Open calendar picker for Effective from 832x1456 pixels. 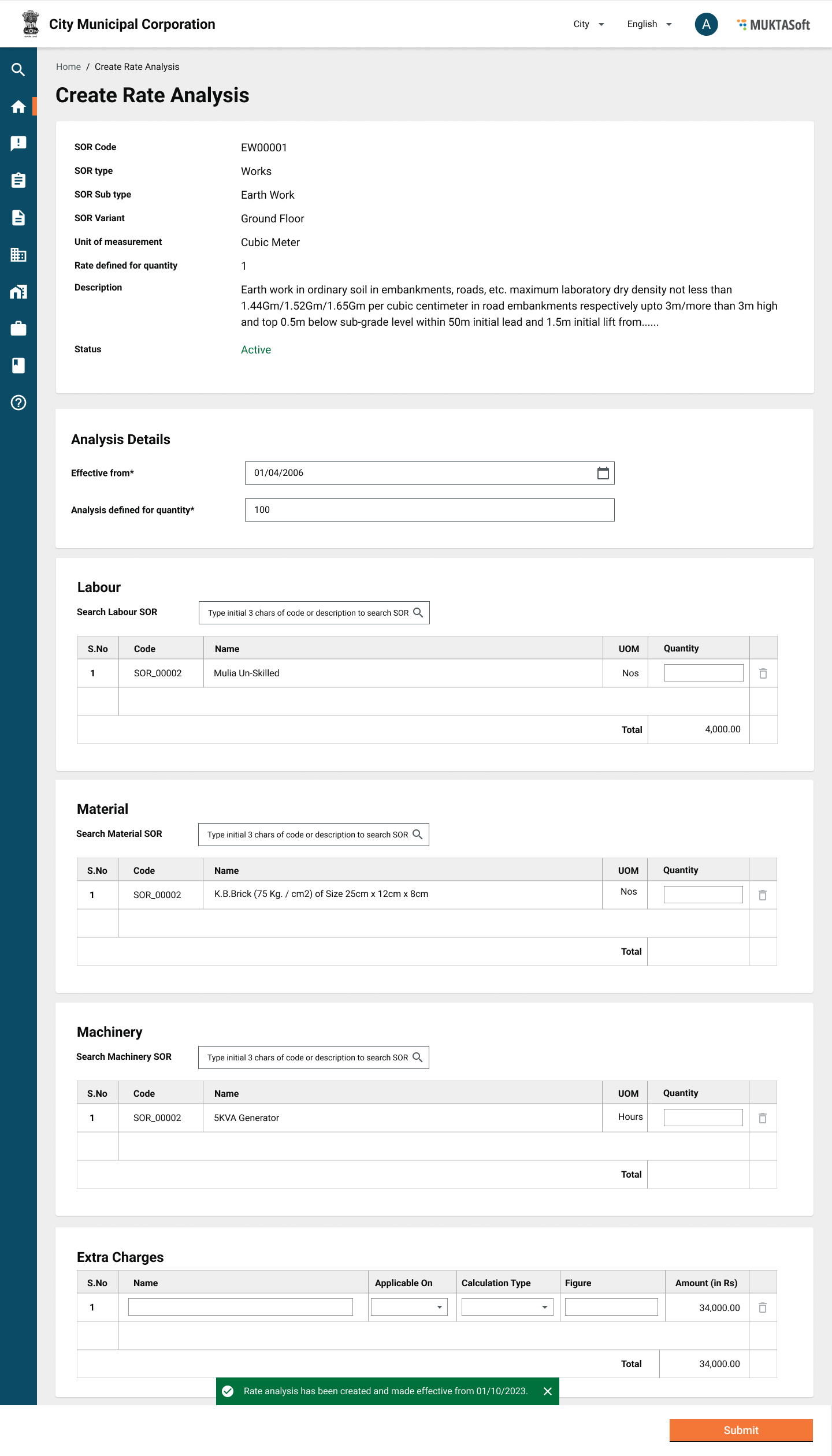pos(603,473)
